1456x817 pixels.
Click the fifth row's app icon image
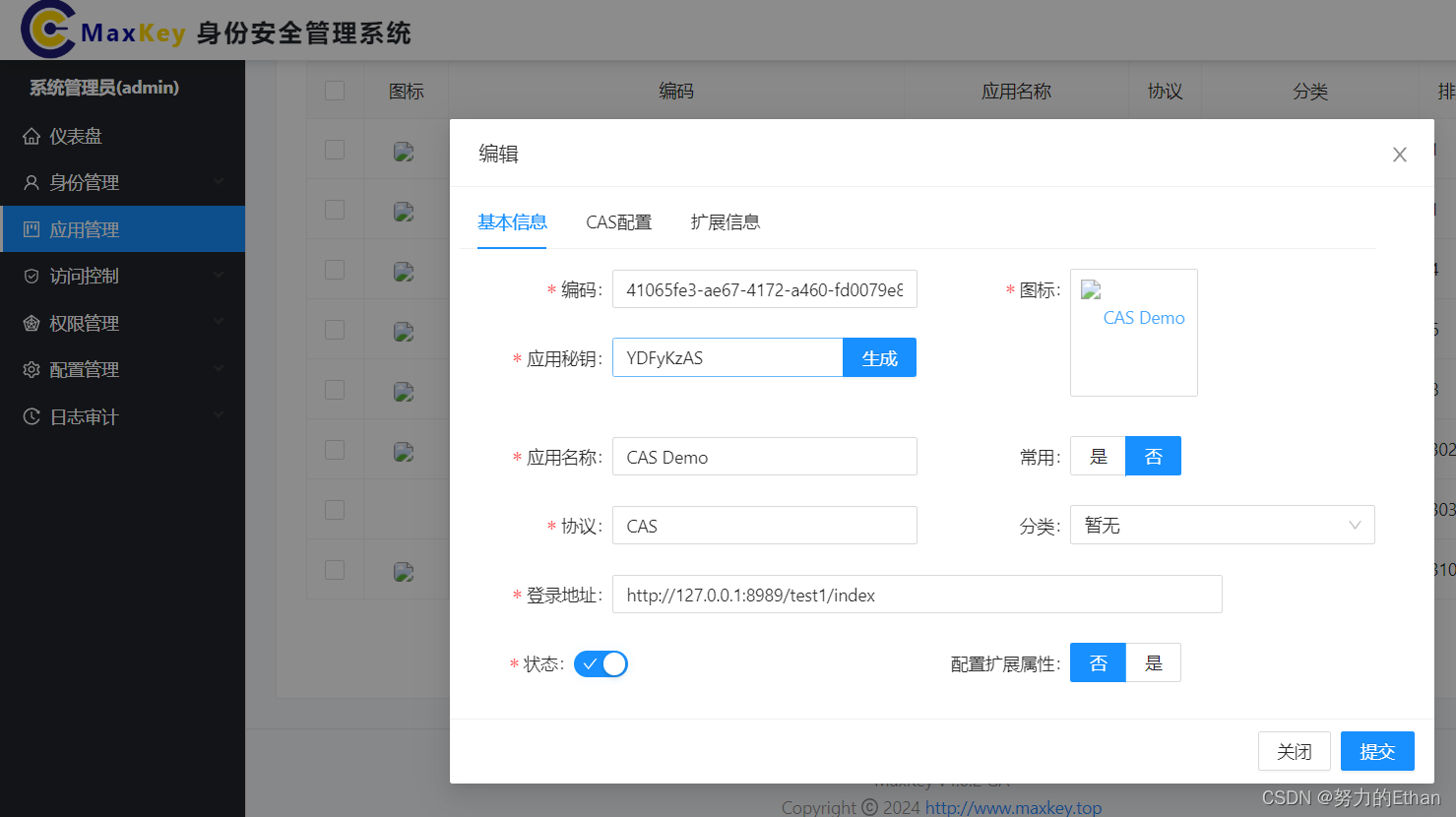404,391
